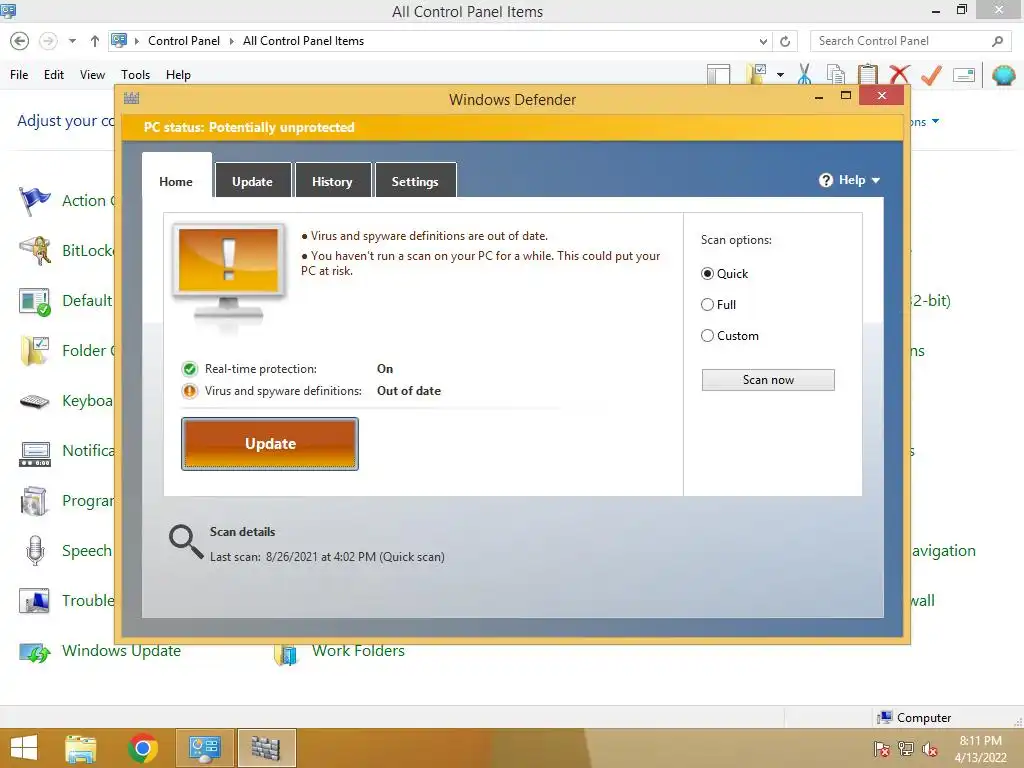Start the scan with Scan now
This screenshot has height=768, width=1024.
tap(768, 380)
